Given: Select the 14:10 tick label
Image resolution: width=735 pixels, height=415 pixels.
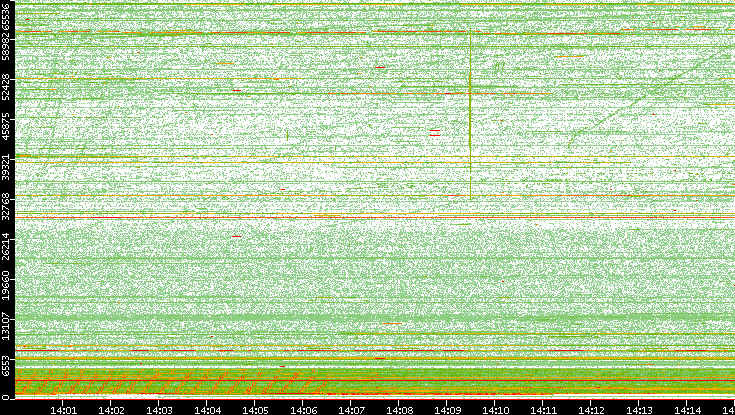Looking at the screenshot, I should point(495,410).
